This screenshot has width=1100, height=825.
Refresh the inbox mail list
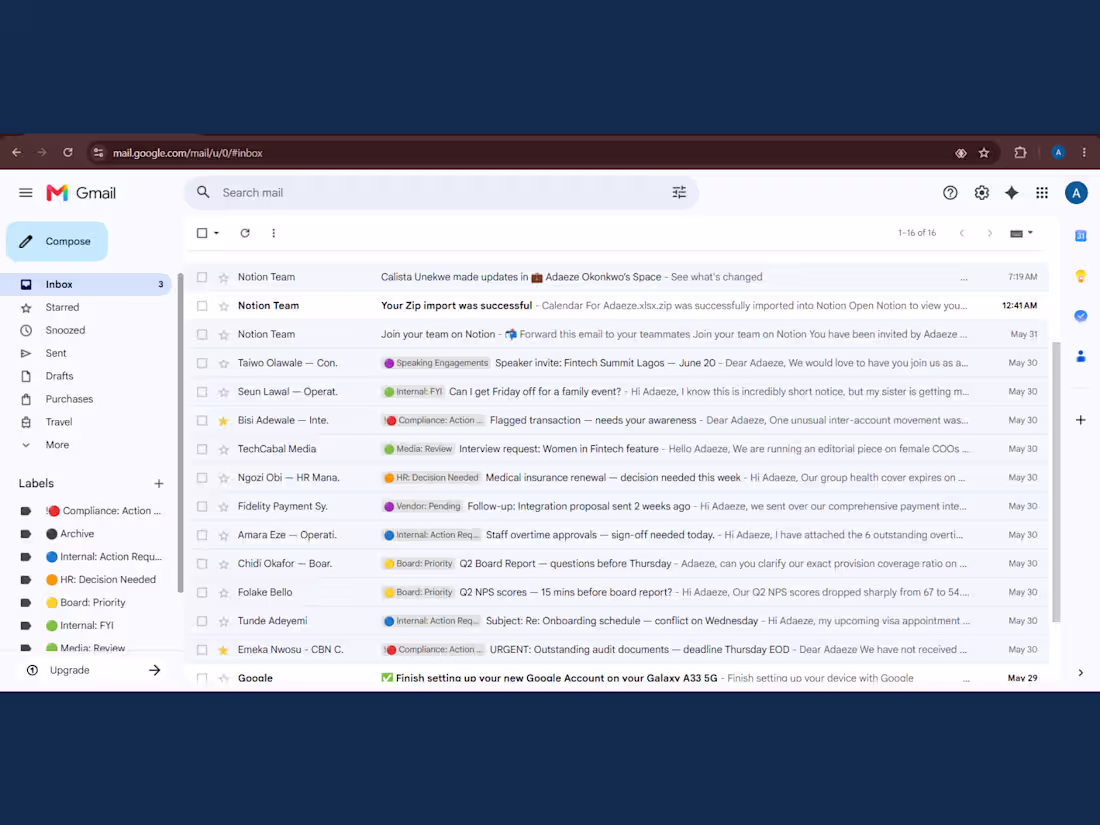[245, 233]
